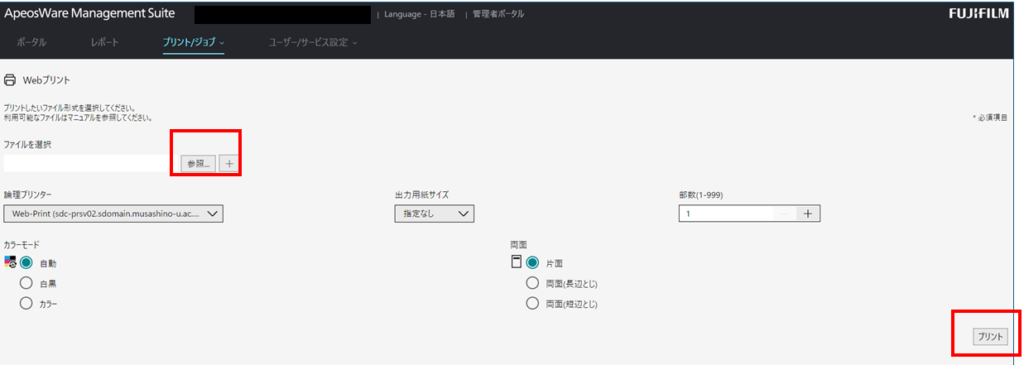Viewport: 1024px width, 365px height.
Task: Click the Webプリント heading text
Action: click(46, 80)
